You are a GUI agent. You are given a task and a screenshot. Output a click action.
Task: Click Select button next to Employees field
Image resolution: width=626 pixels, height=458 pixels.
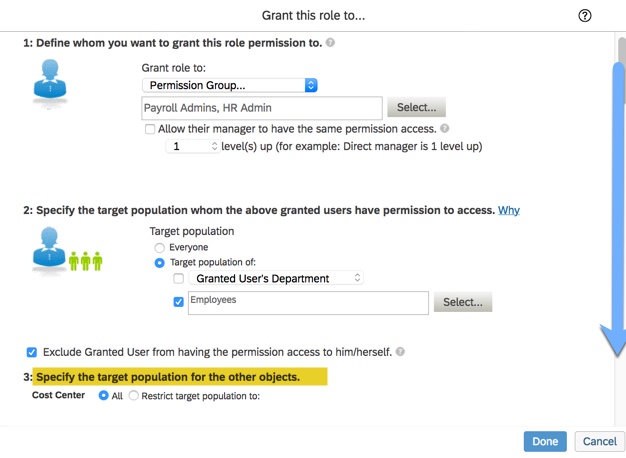point(462,302)
